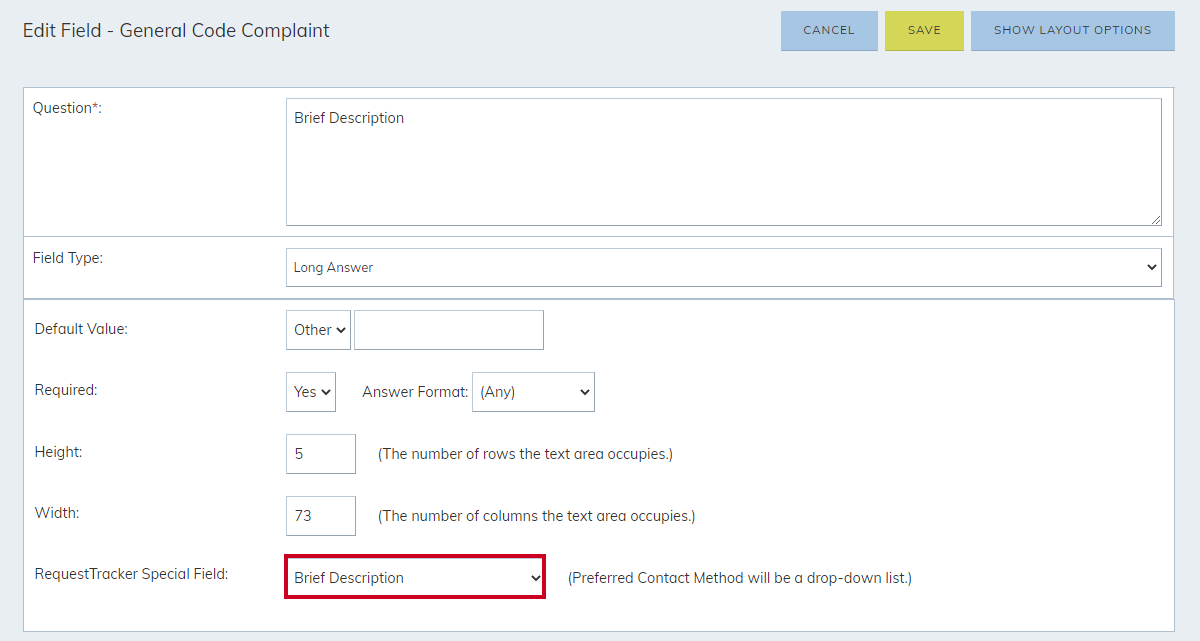
Task: Click the 'Answer Format:' label
Action: (415, 392)
